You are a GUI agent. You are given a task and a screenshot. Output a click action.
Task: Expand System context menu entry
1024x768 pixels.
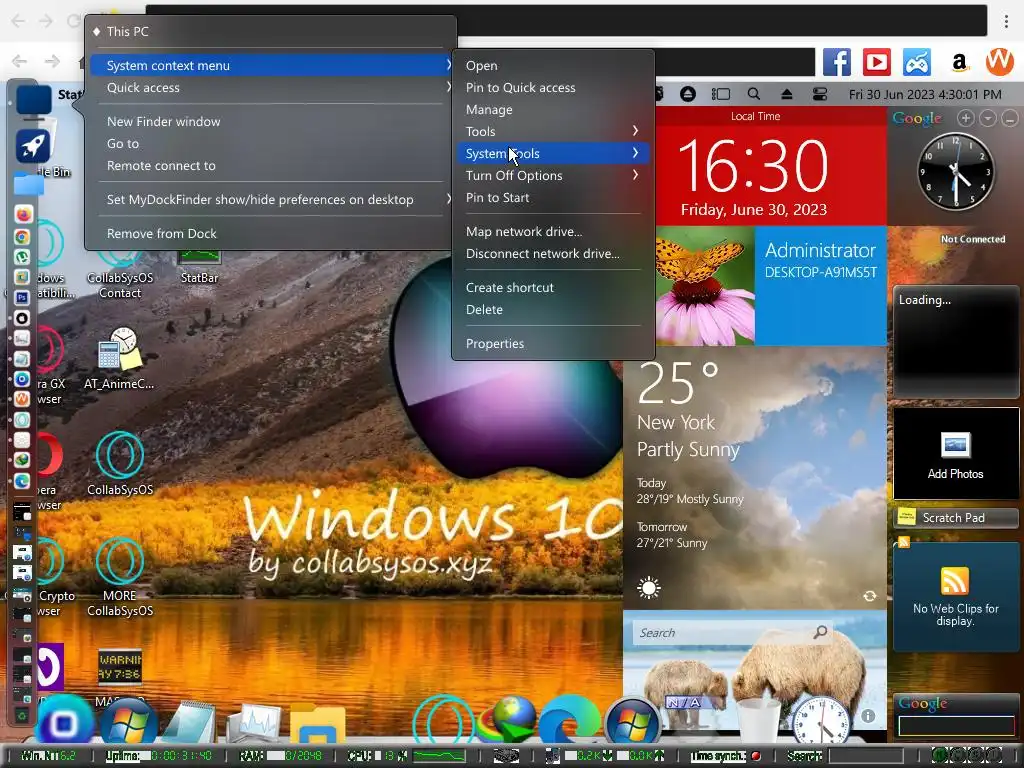pyautogui.click(x=271, y=65)
